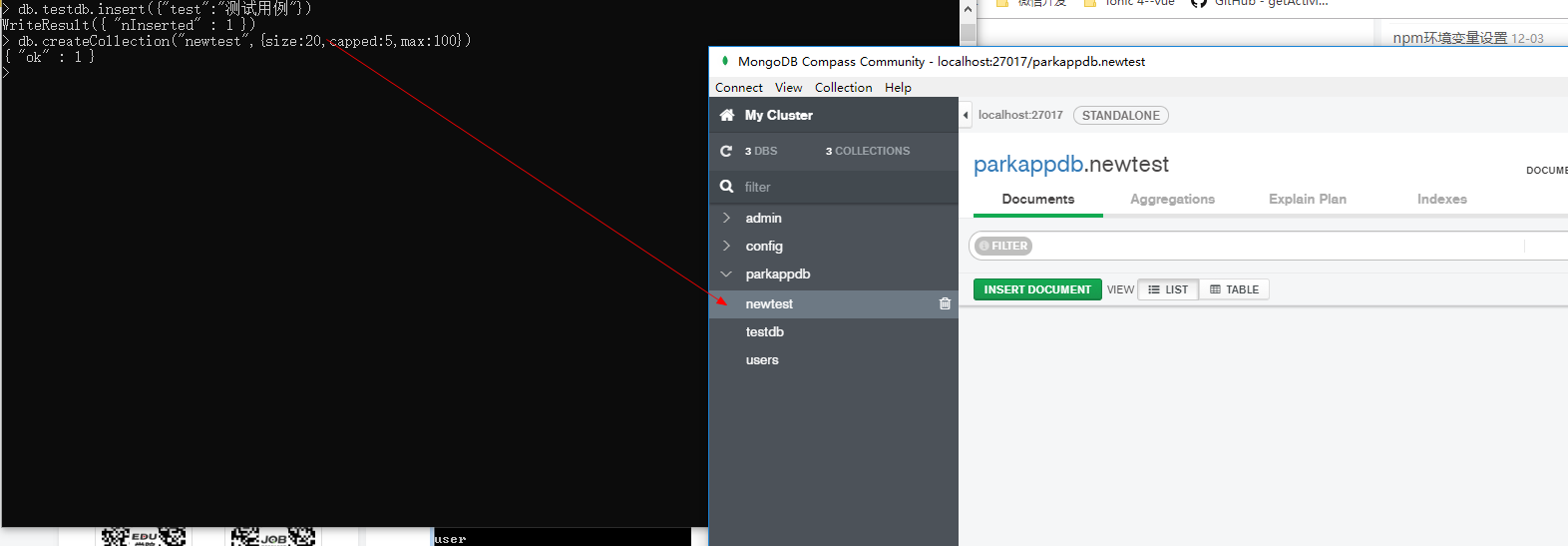Image resolution: width=1568 pixels, height=546 pixels.
Task: Switch to the Aggregations tab
Action: [1173, 199]
